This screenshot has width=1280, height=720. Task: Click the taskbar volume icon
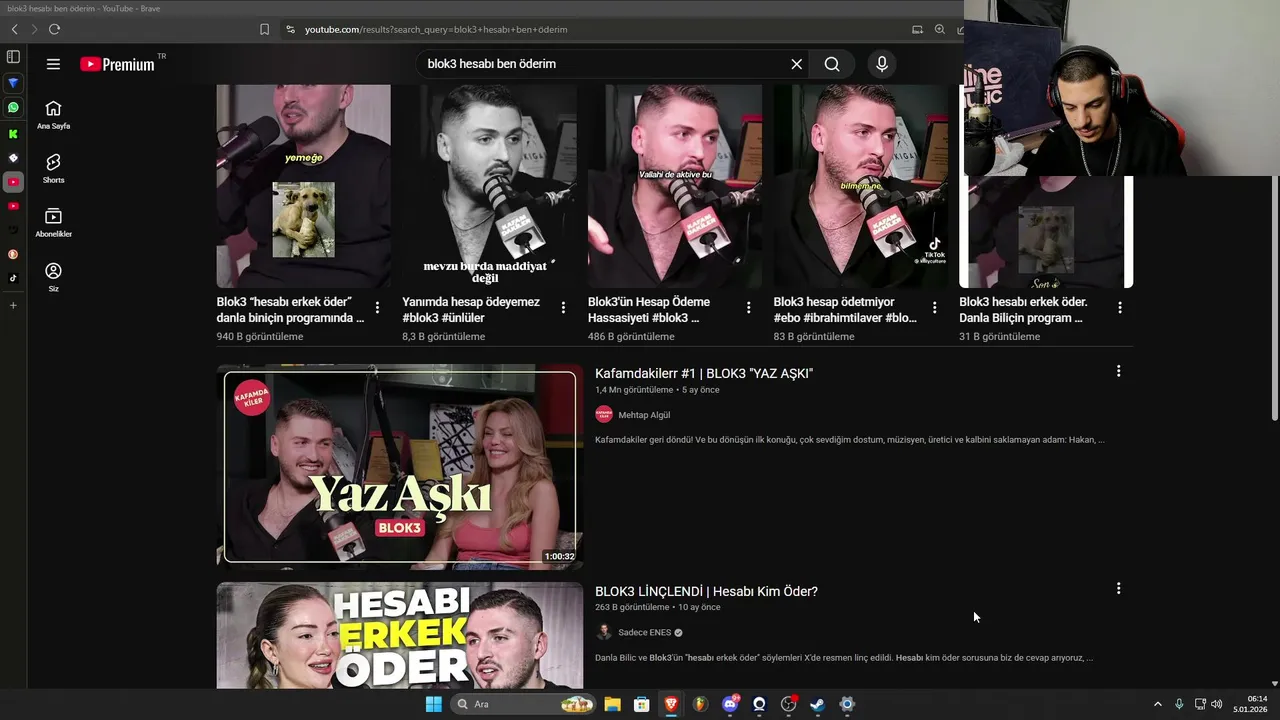click(1216, 704)
